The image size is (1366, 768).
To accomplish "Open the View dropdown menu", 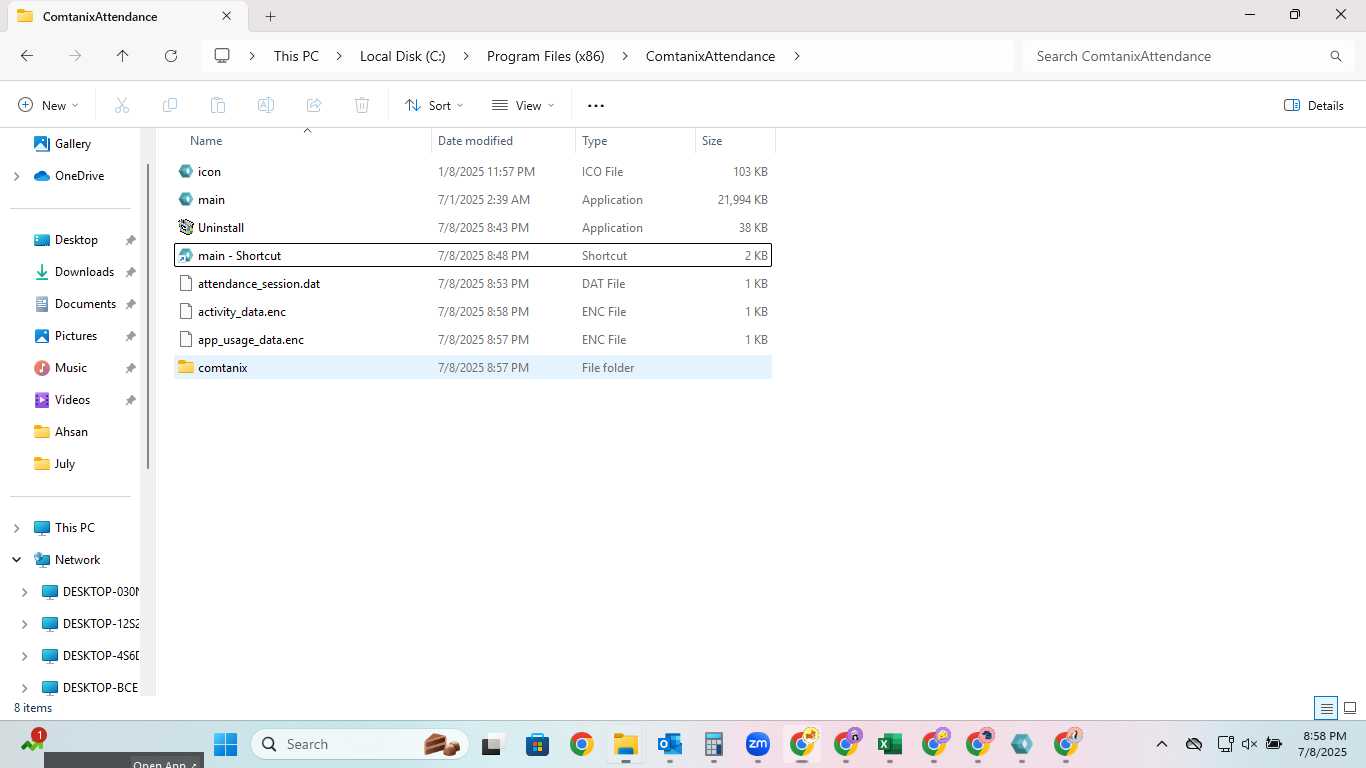I will [523, 105].
